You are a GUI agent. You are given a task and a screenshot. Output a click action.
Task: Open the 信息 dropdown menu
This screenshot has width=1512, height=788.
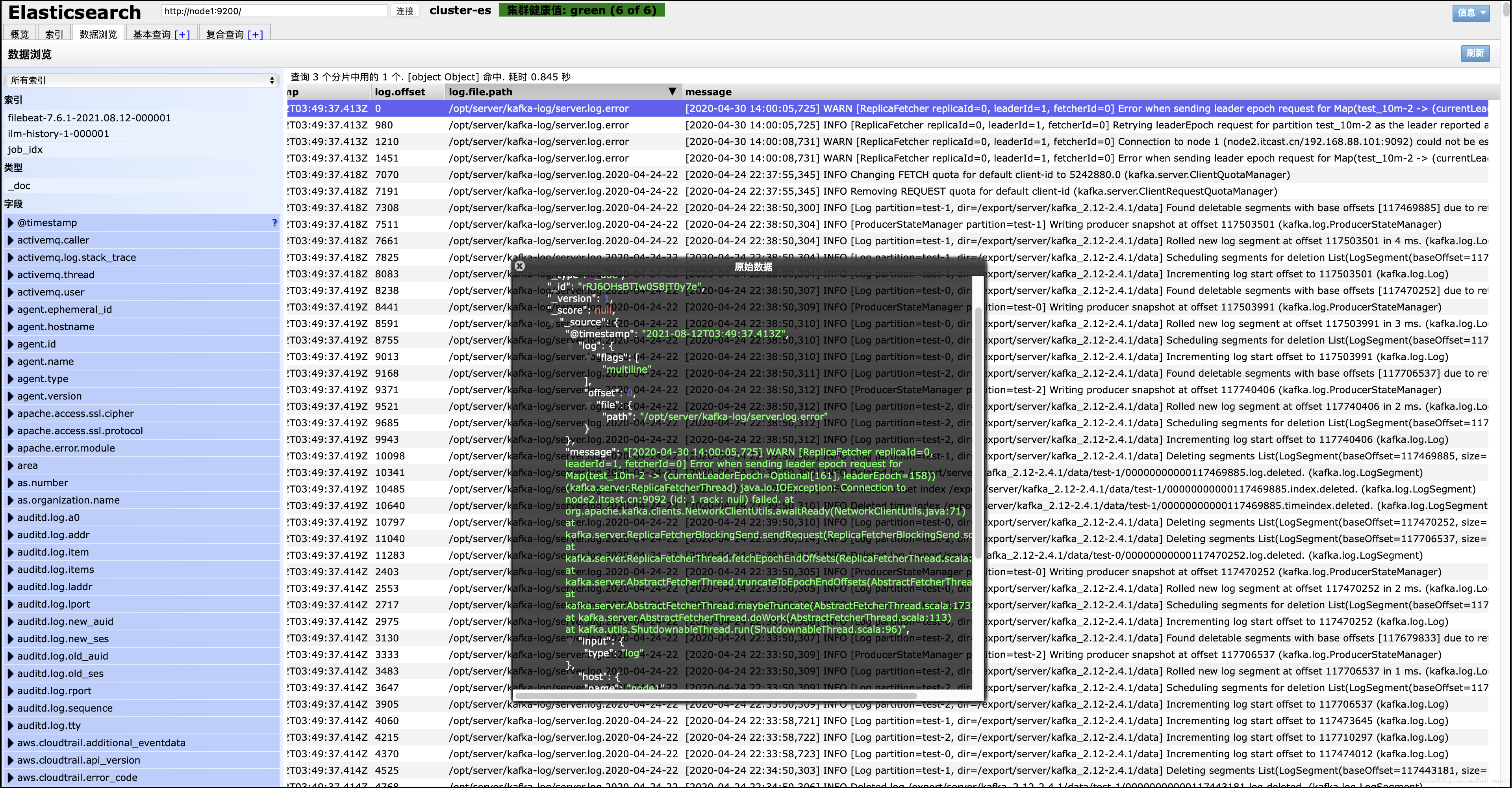[x=1471, y=12]
